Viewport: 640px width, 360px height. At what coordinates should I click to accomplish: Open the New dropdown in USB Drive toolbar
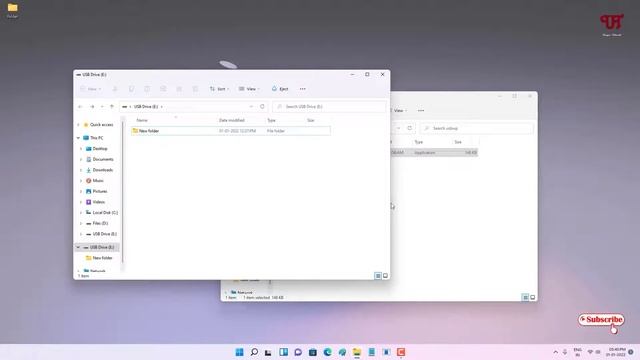[91, 89]
